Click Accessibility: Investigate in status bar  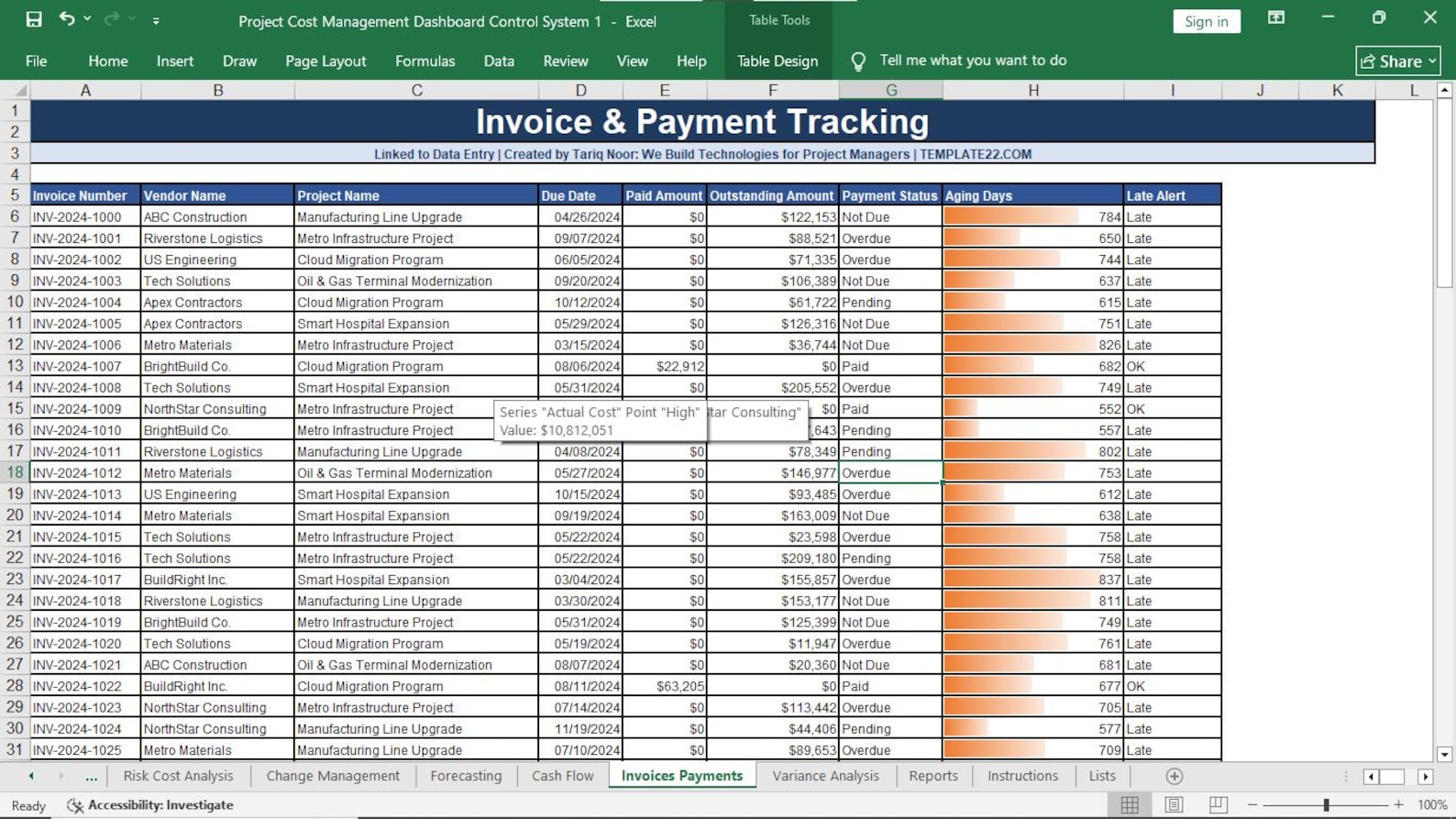point(150,805)
